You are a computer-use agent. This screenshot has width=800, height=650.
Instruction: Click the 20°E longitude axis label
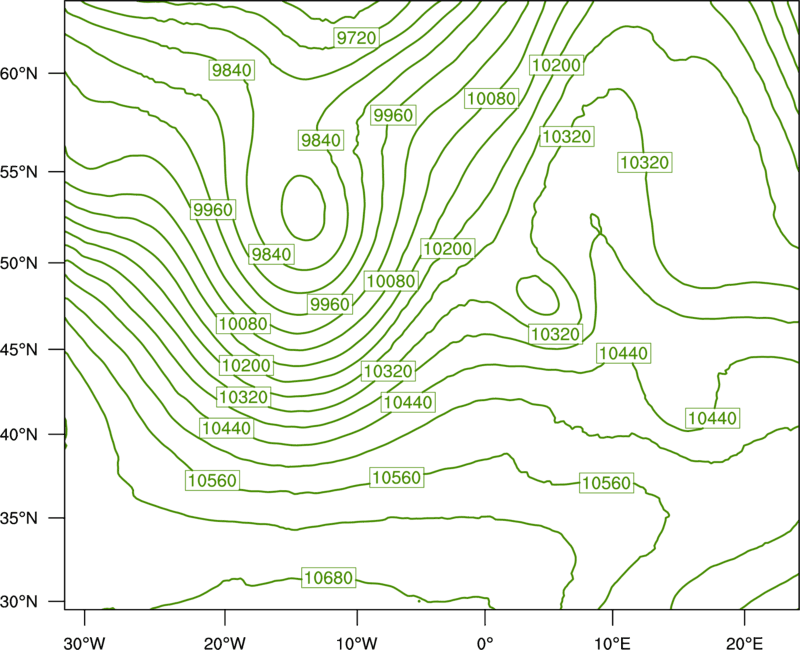point(744,642)
